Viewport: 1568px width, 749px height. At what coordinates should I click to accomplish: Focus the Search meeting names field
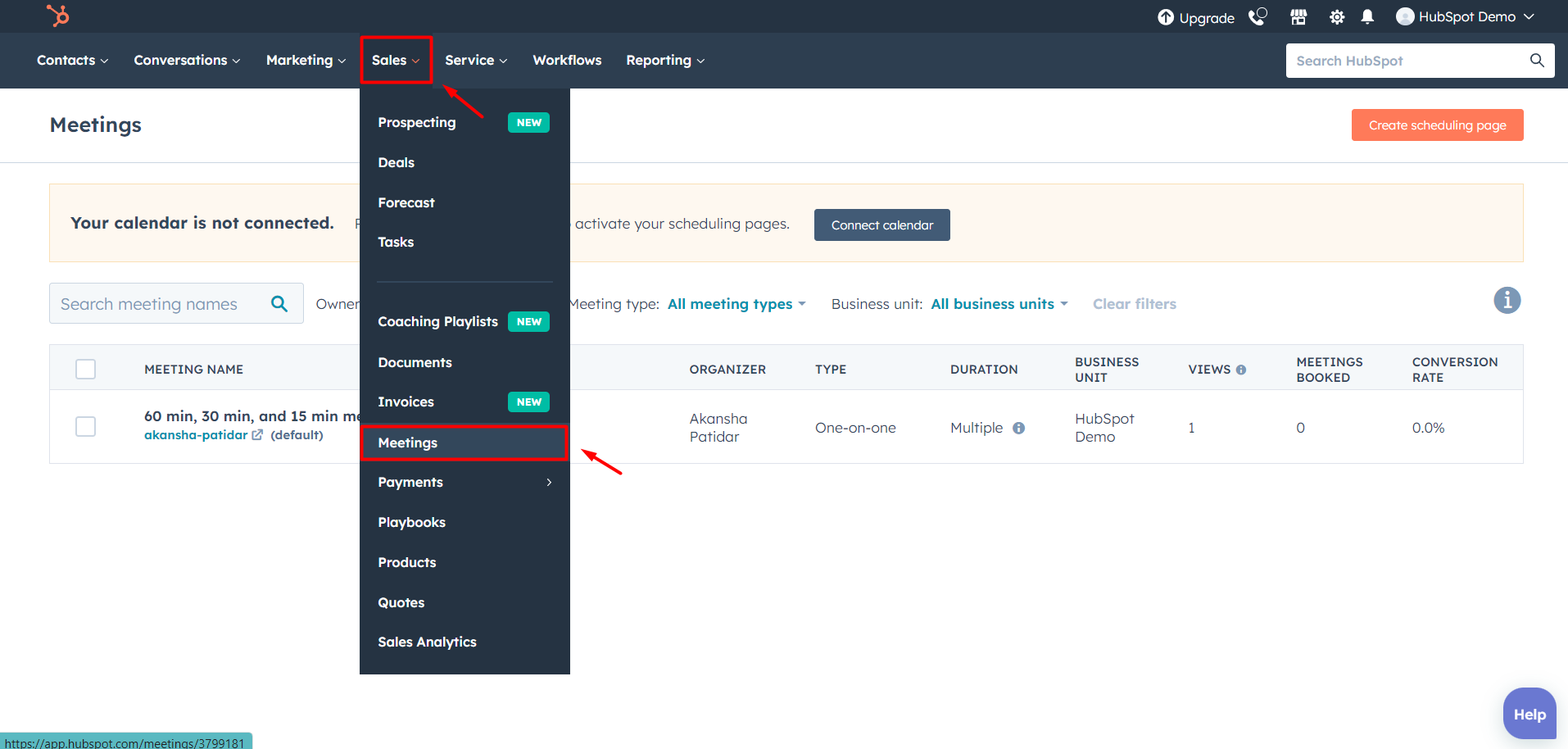tap(176, 303)
